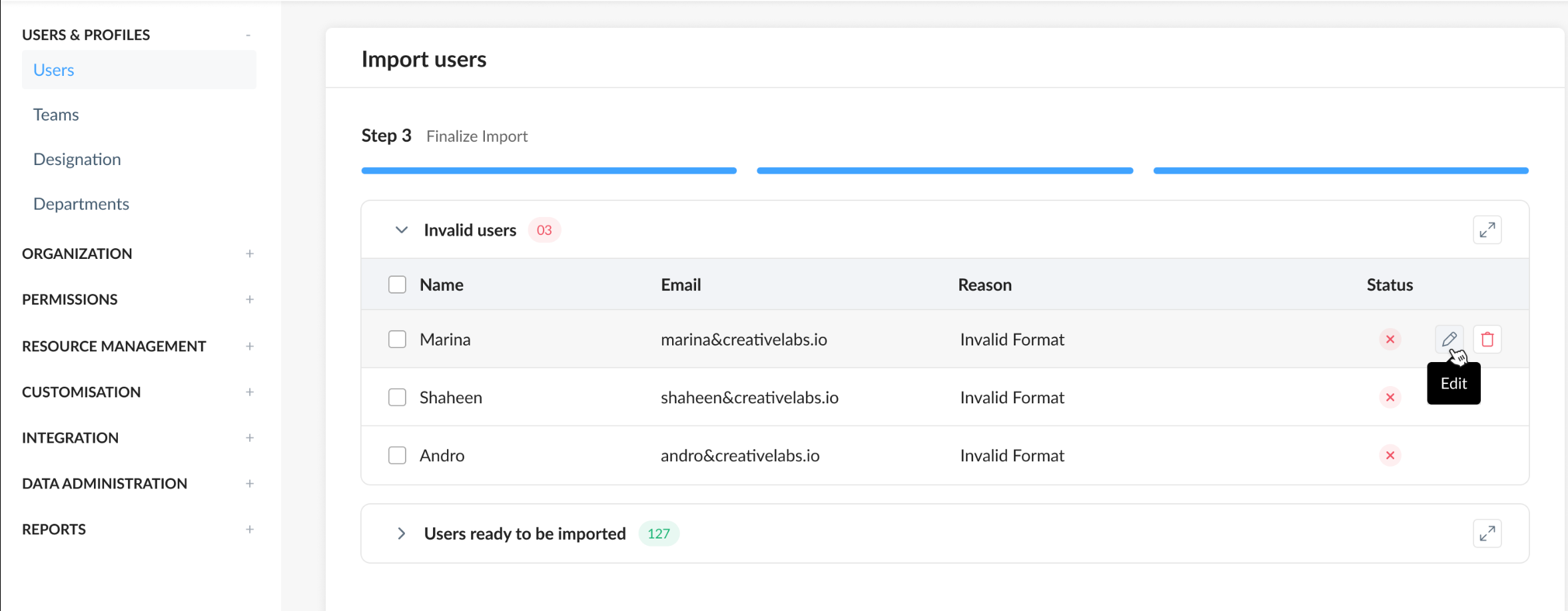This screenshot has width=1568, height=611.
Task: Expand Invalid users panel to full view
Action: point(1487,230)
